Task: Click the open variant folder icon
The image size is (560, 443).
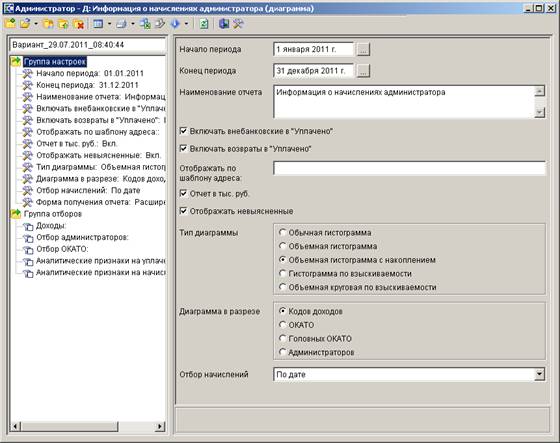Action: point(25,24)
